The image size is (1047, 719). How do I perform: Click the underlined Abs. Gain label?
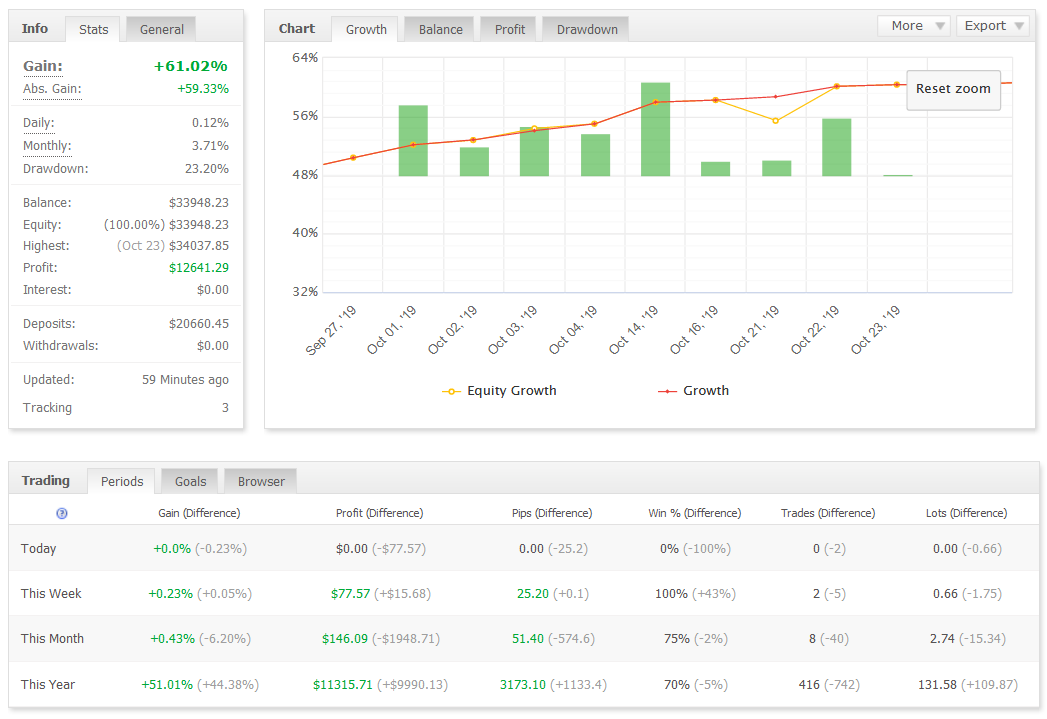pos(52,89)
